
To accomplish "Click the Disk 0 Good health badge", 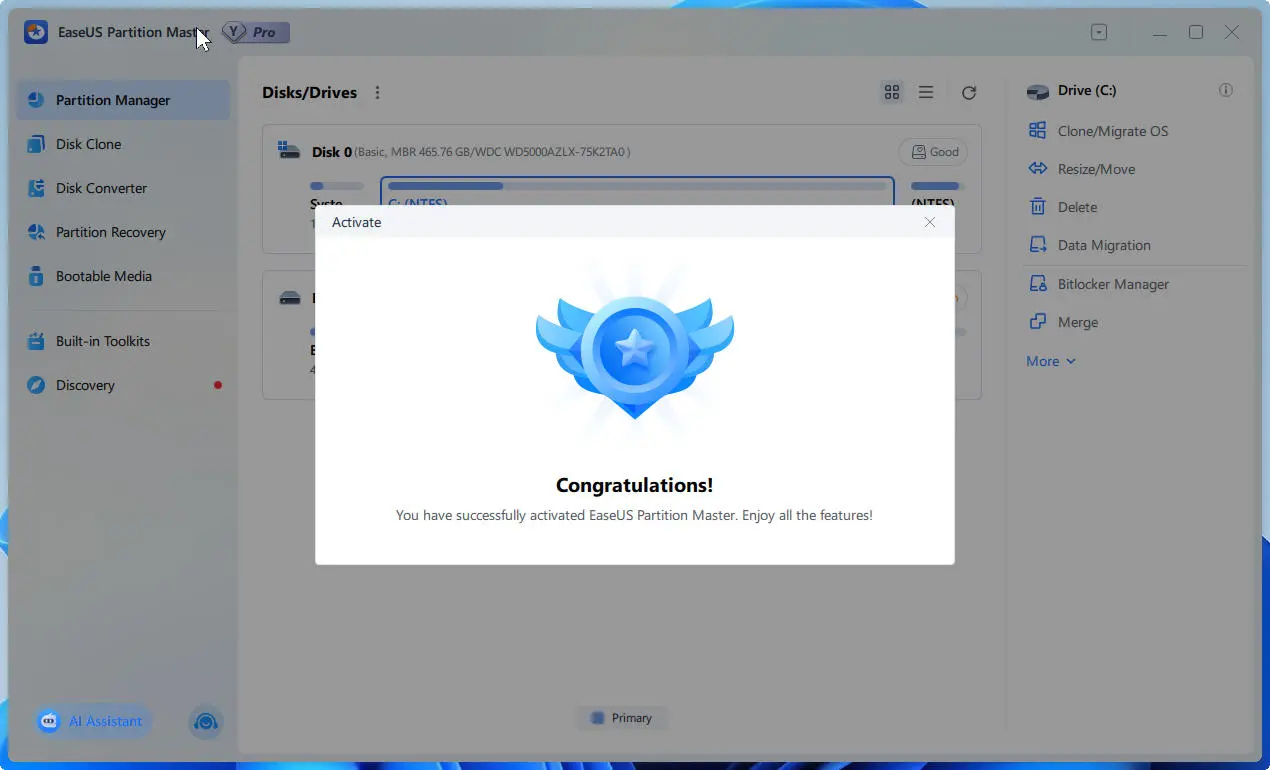I will pos(932,152).
